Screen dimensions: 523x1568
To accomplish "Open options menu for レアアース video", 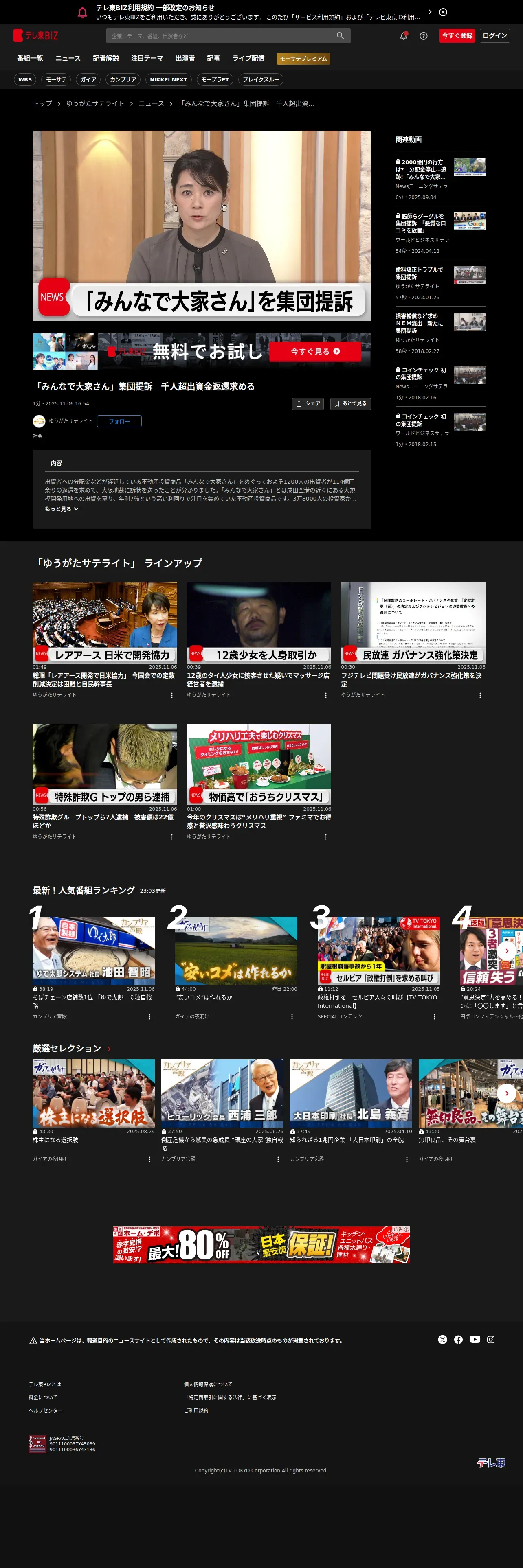I will click(172, 695).
